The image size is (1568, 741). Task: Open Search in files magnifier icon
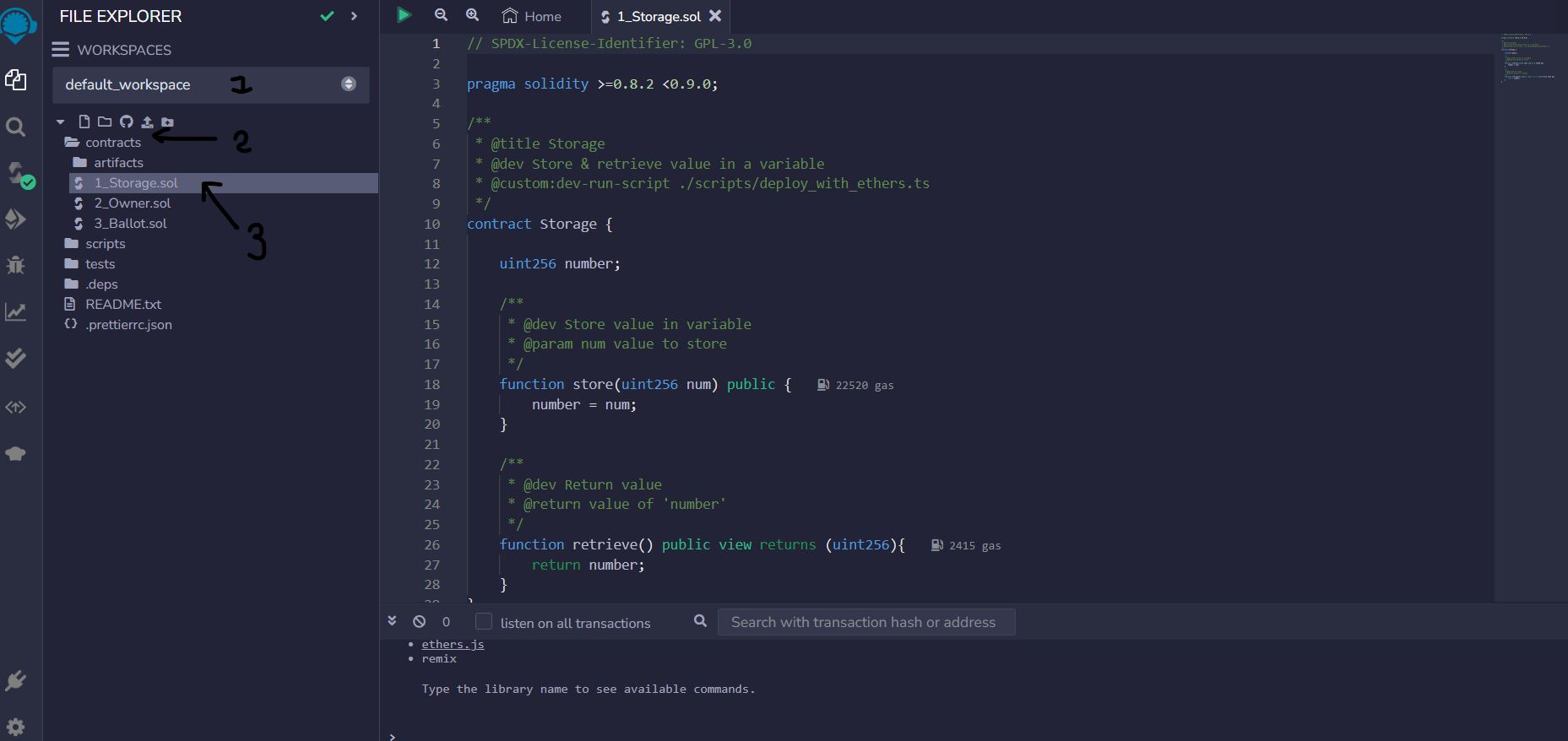tap(15, 127)
